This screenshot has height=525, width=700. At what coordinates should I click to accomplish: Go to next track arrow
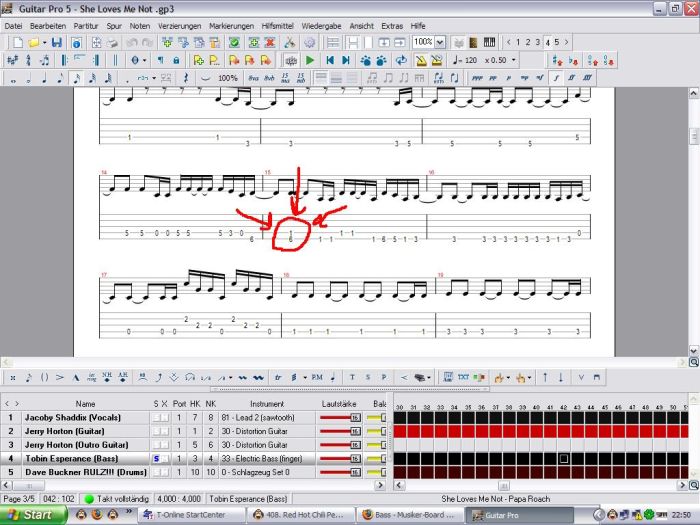click(567, 42)
